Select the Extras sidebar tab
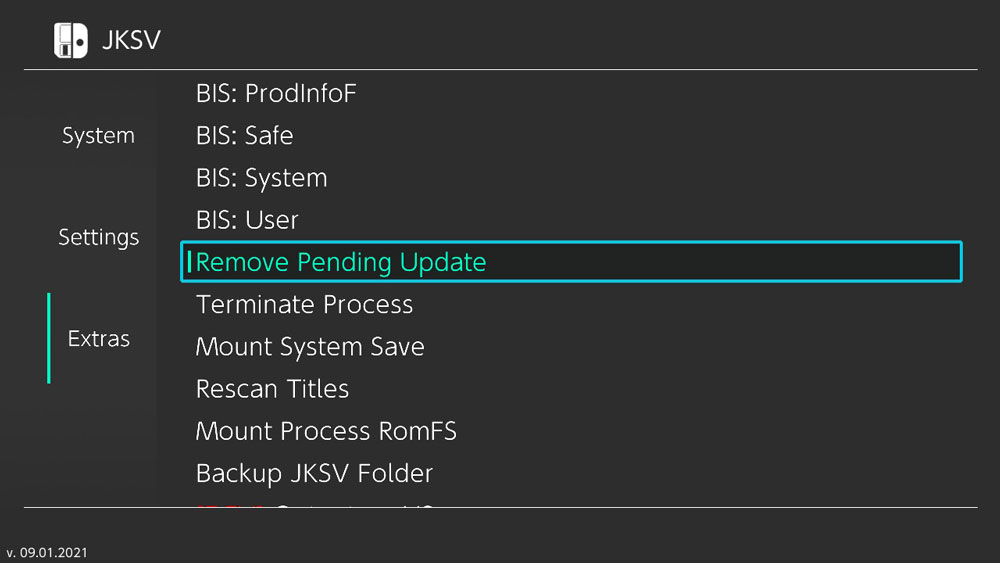 (x=98, y=339)
